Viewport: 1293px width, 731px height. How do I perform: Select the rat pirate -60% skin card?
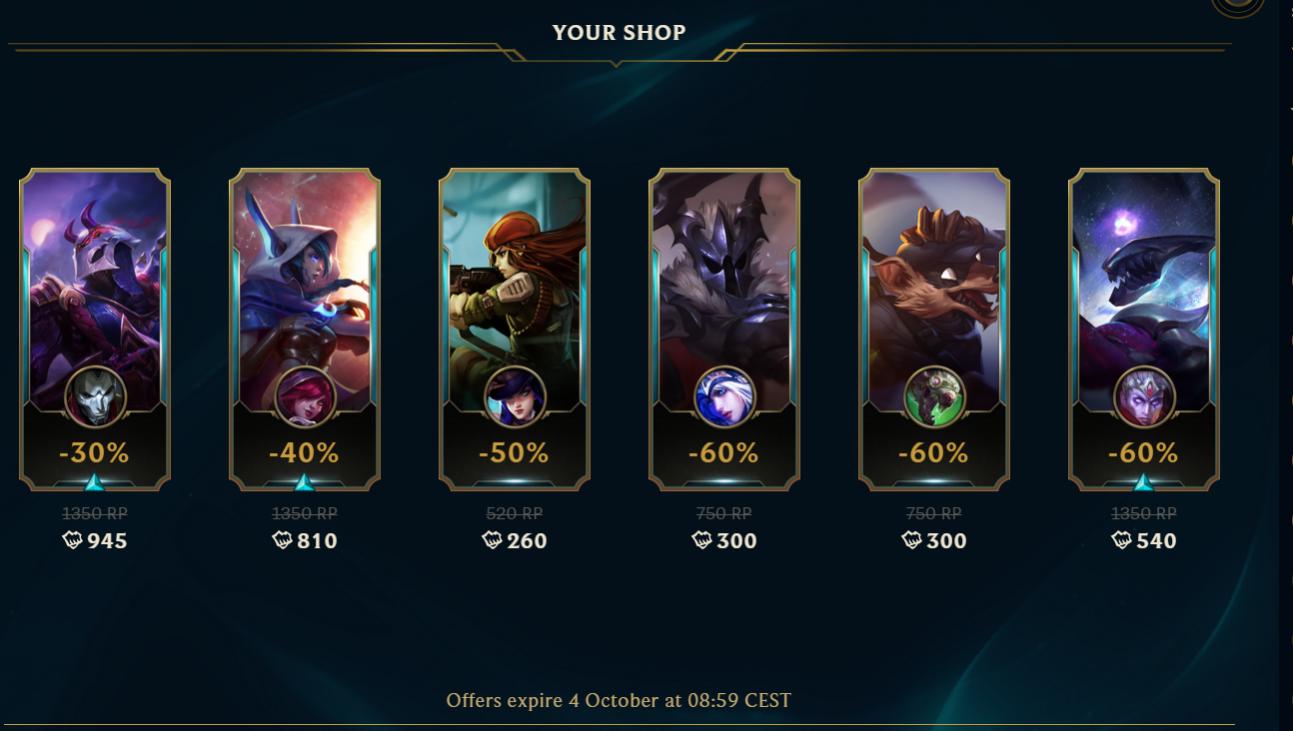[935, 330]
